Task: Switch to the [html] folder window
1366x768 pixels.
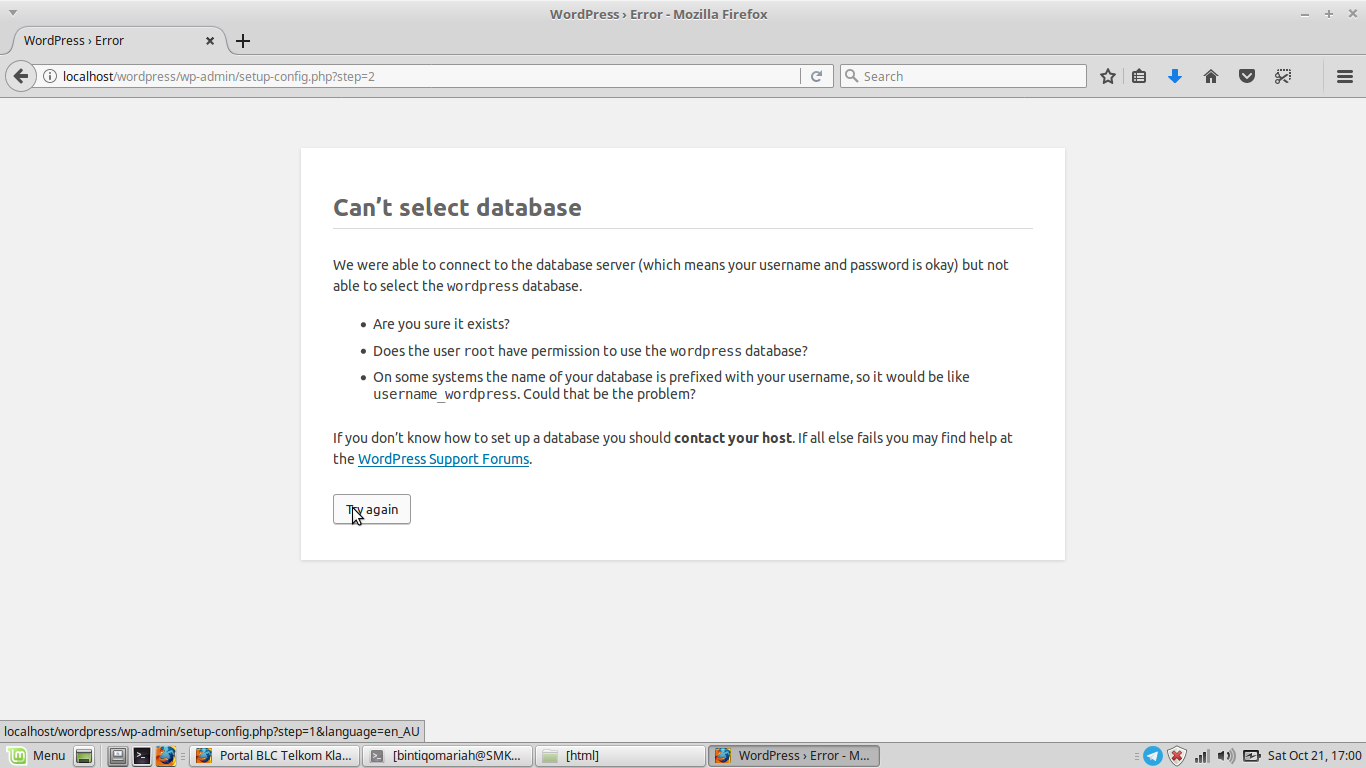Action: pyautogui.click(x=620, y=756)
